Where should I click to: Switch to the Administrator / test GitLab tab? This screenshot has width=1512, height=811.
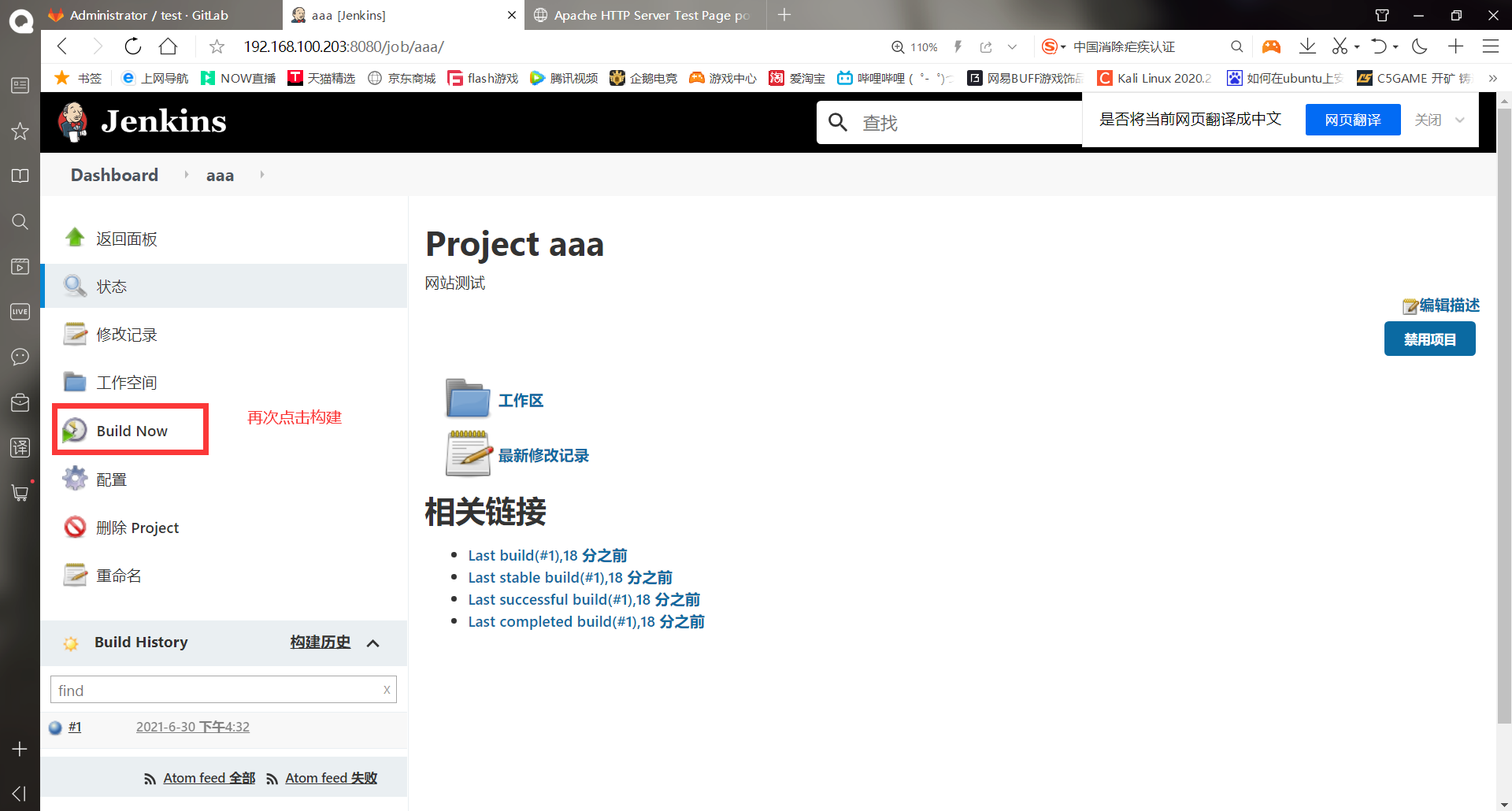pyautogui.click(x=150, y=15)
